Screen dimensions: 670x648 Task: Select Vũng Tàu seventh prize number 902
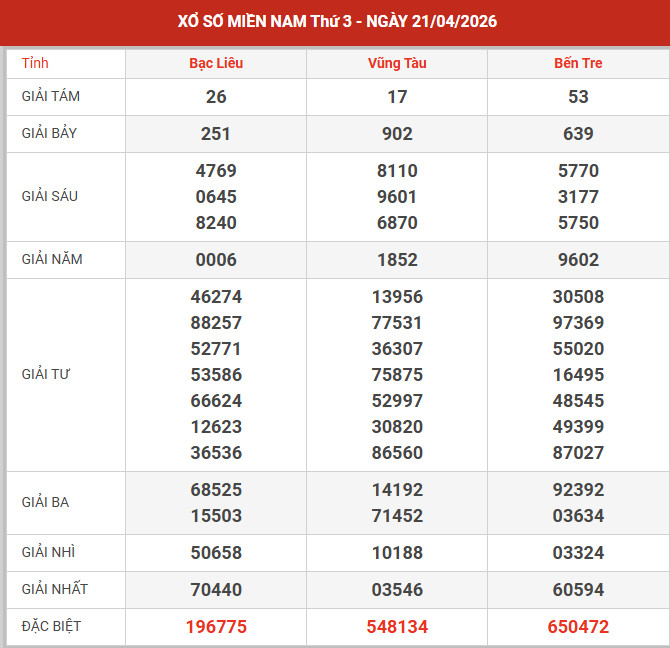coord(397,134)
